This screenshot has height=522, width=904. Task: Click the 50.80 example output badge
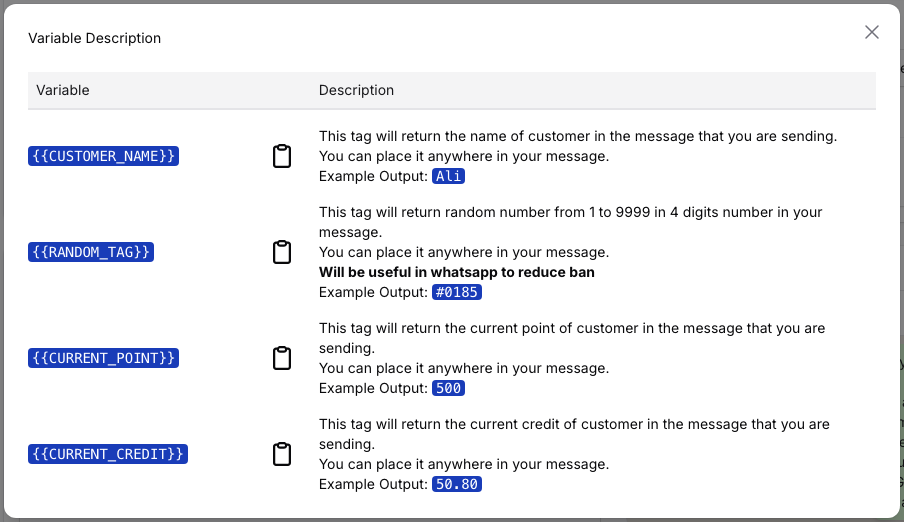[457, 484]
